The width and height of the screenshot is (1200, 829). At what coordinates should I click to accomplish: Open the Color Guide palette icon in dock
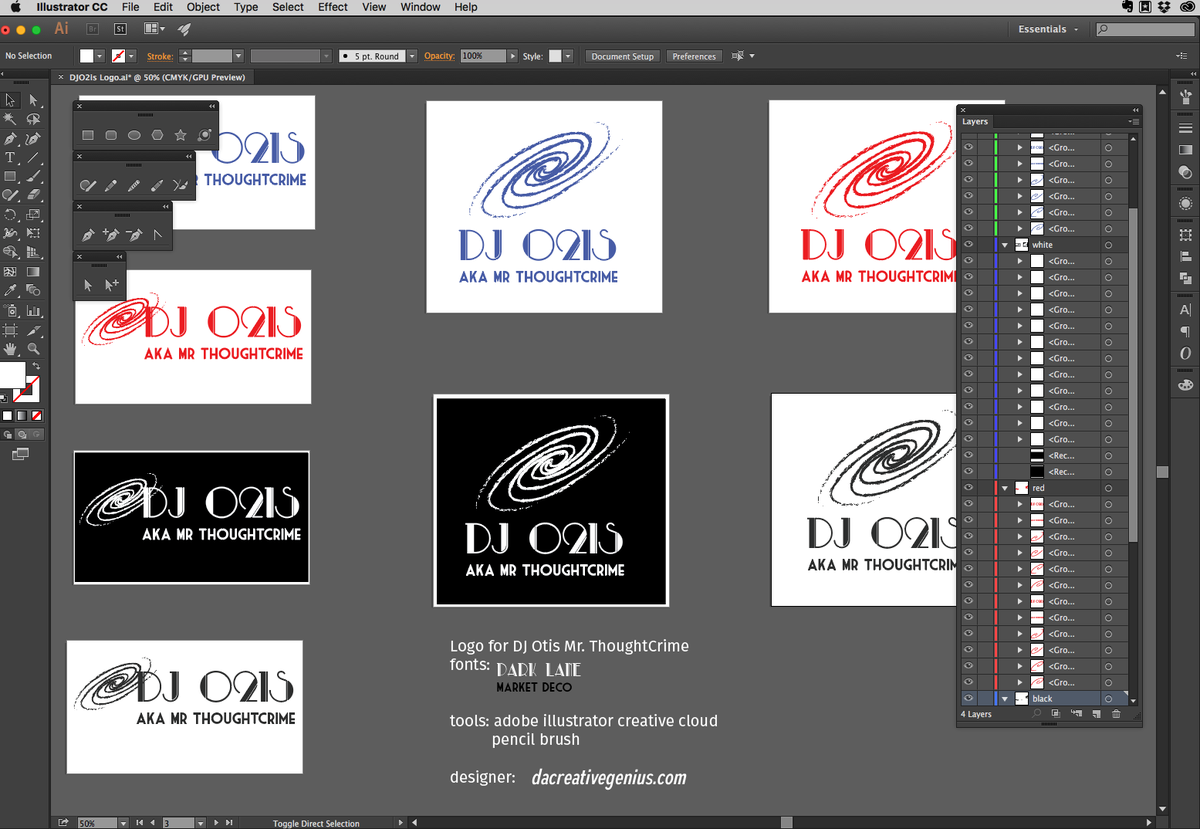click(1185, 384)
